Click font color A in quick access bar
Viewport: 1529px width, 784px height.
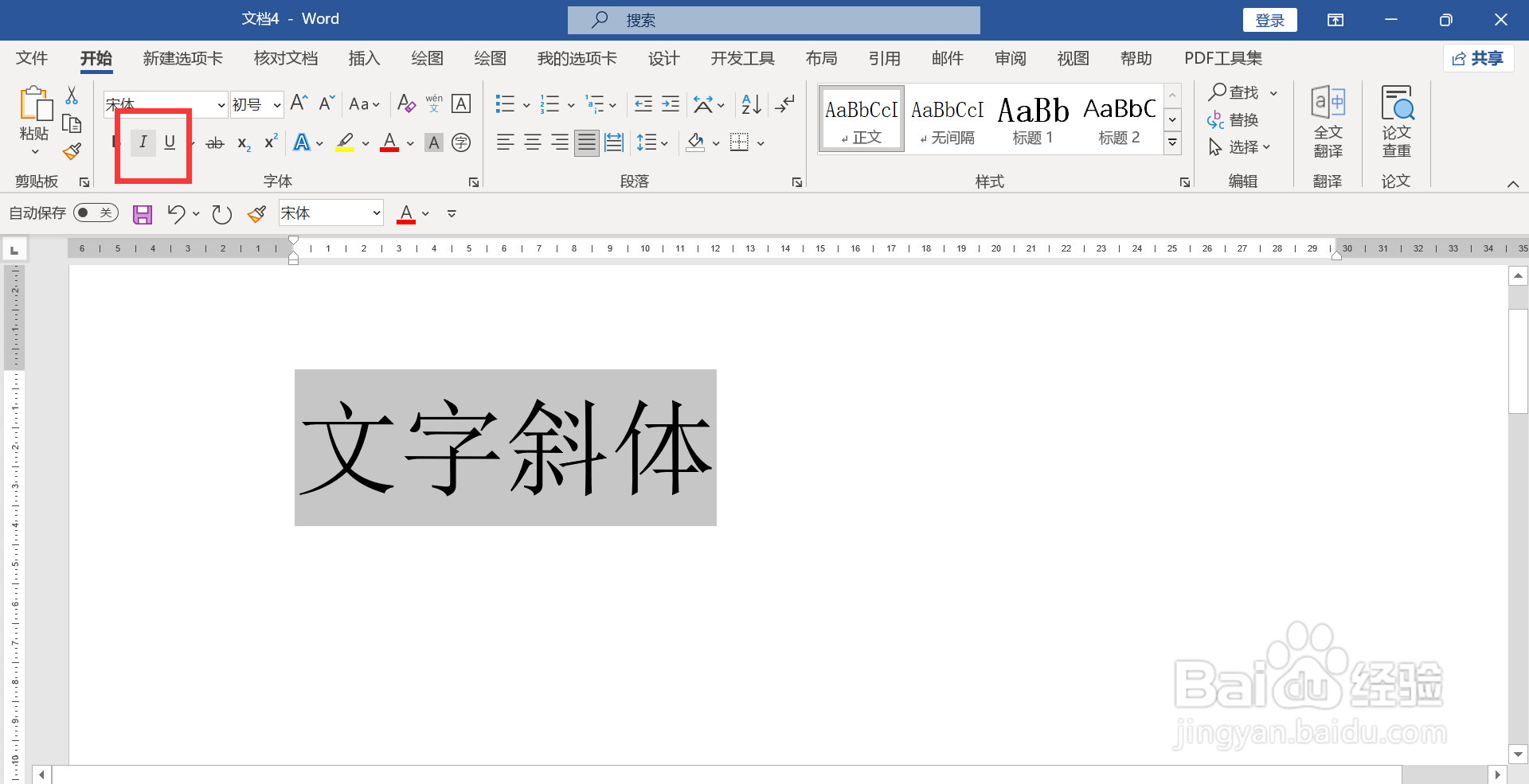pyautogui.click(x=406, y=213)
